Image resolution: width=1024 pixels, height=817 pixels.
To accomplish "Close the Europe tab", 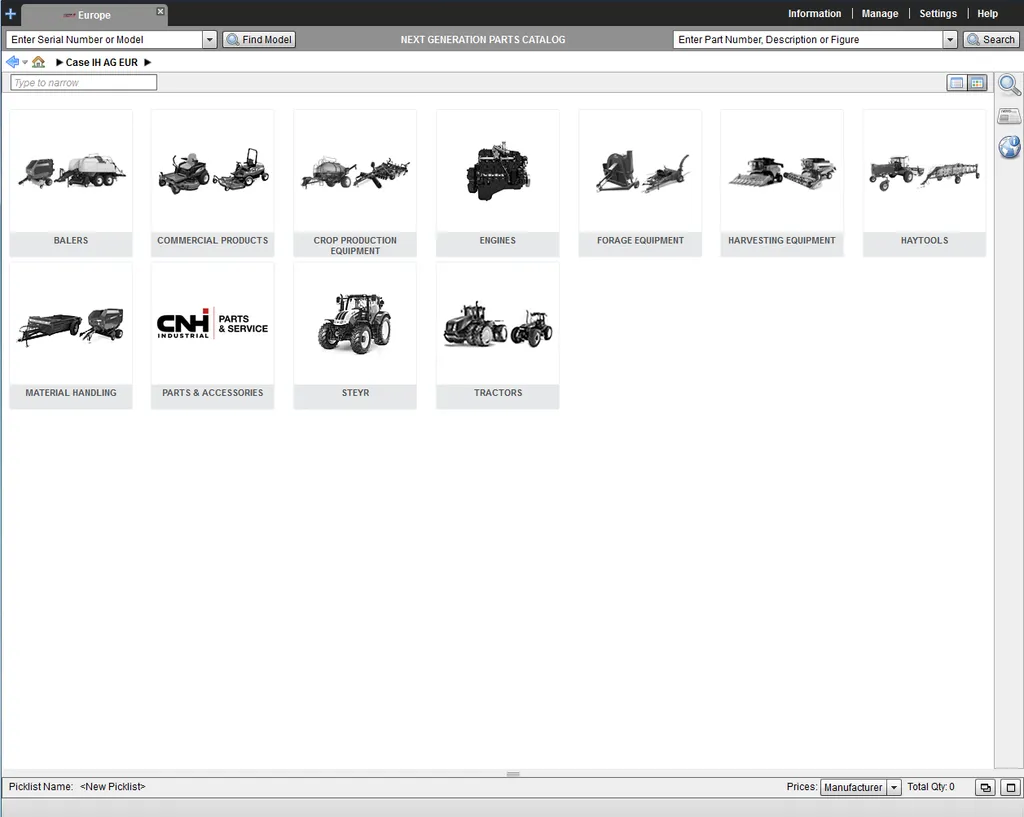I will pyautogui.click(x=160, y=12).
